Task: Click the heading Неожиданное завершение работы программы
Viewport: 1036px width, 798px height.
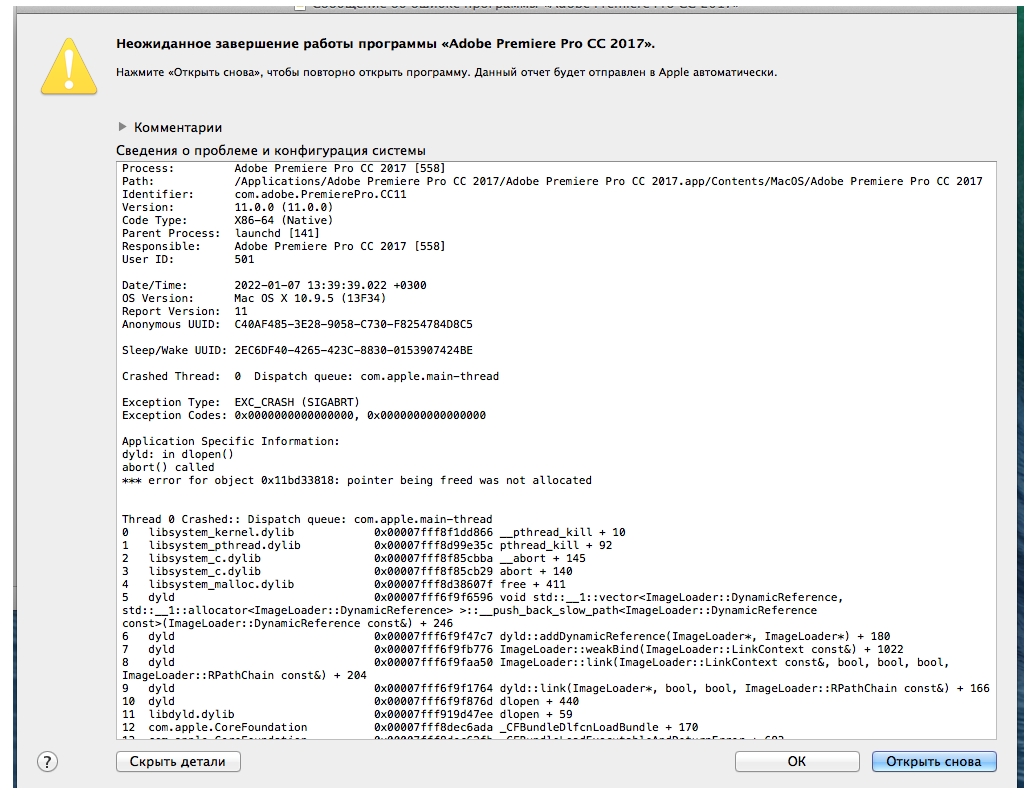Action: (x=386, y=44)
